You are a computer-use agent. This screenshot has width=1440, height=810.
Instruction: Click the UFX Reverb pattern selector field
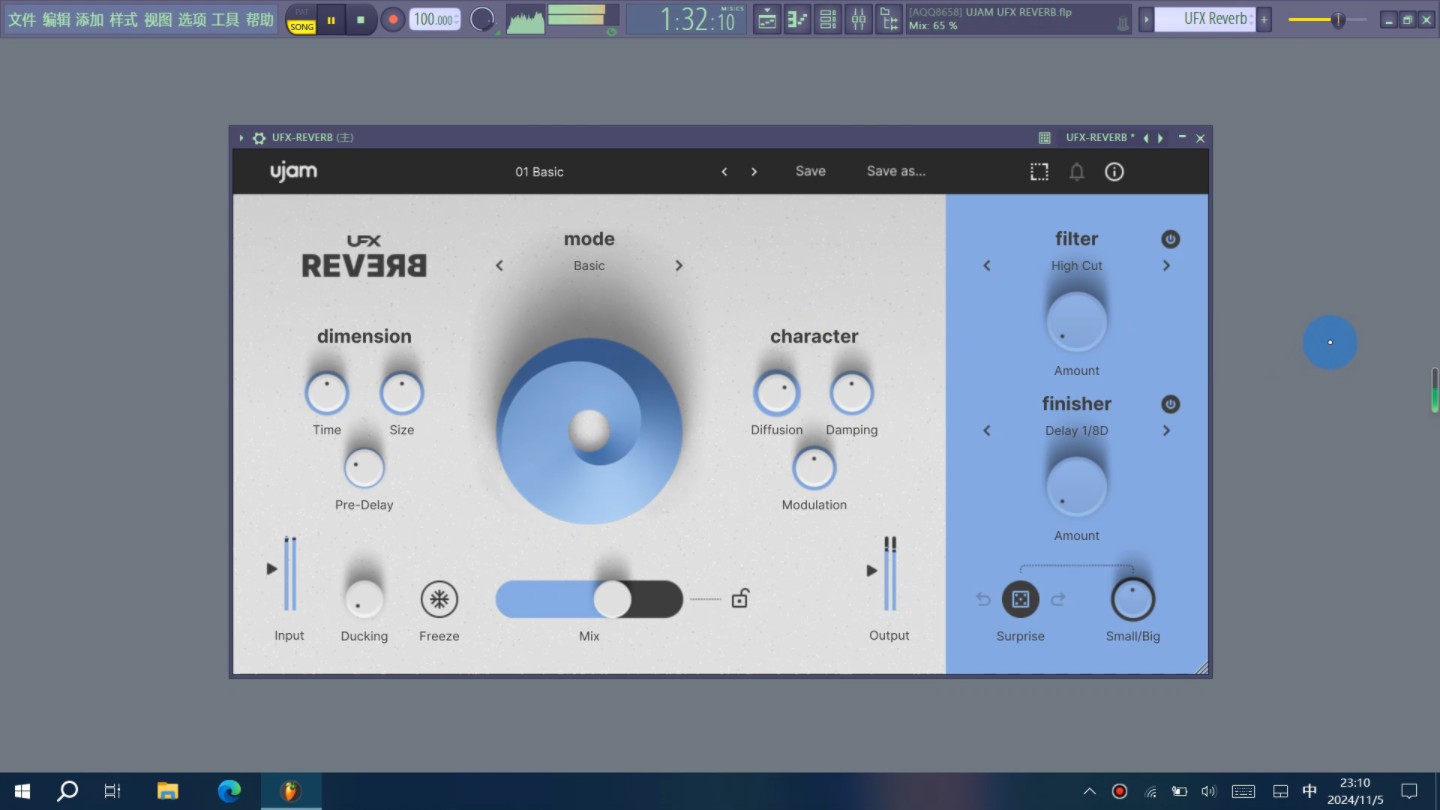[x=1205, y=19]
